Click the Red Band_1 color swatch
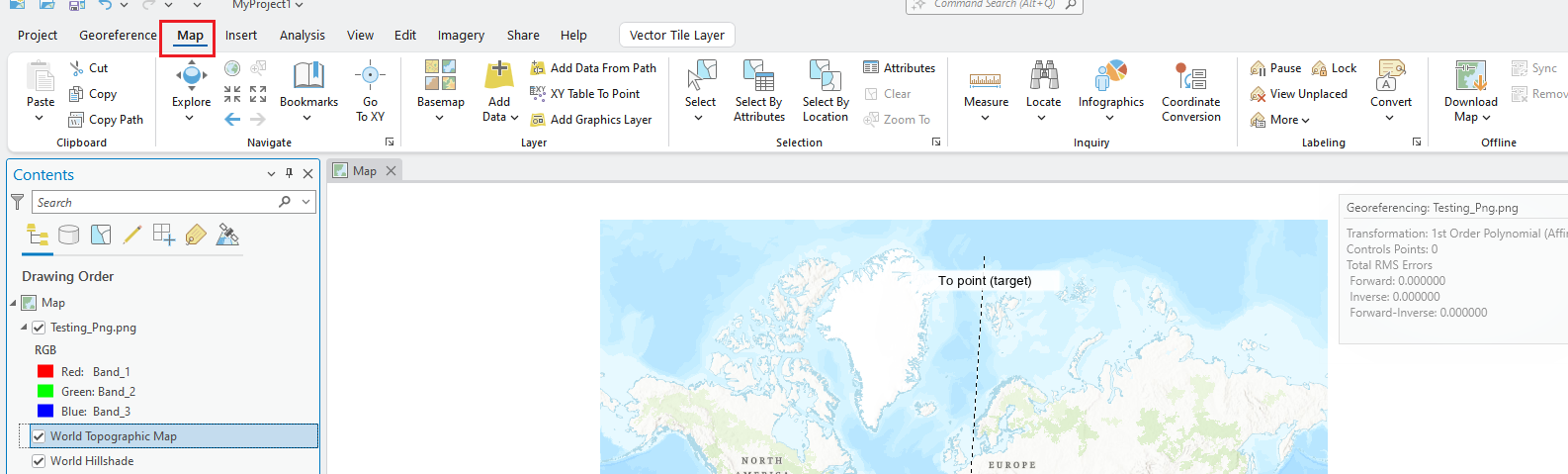 click(x=45, y=372)
